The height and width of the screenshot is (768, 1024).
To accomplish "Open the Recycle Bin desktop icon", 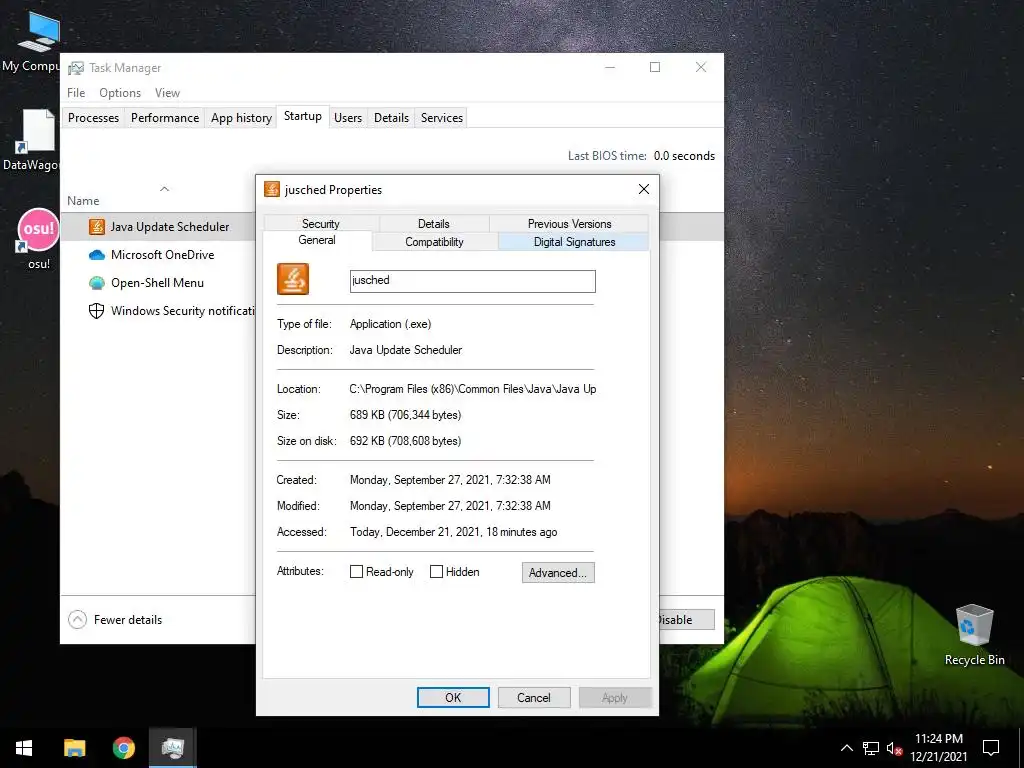I will (974, 635).
